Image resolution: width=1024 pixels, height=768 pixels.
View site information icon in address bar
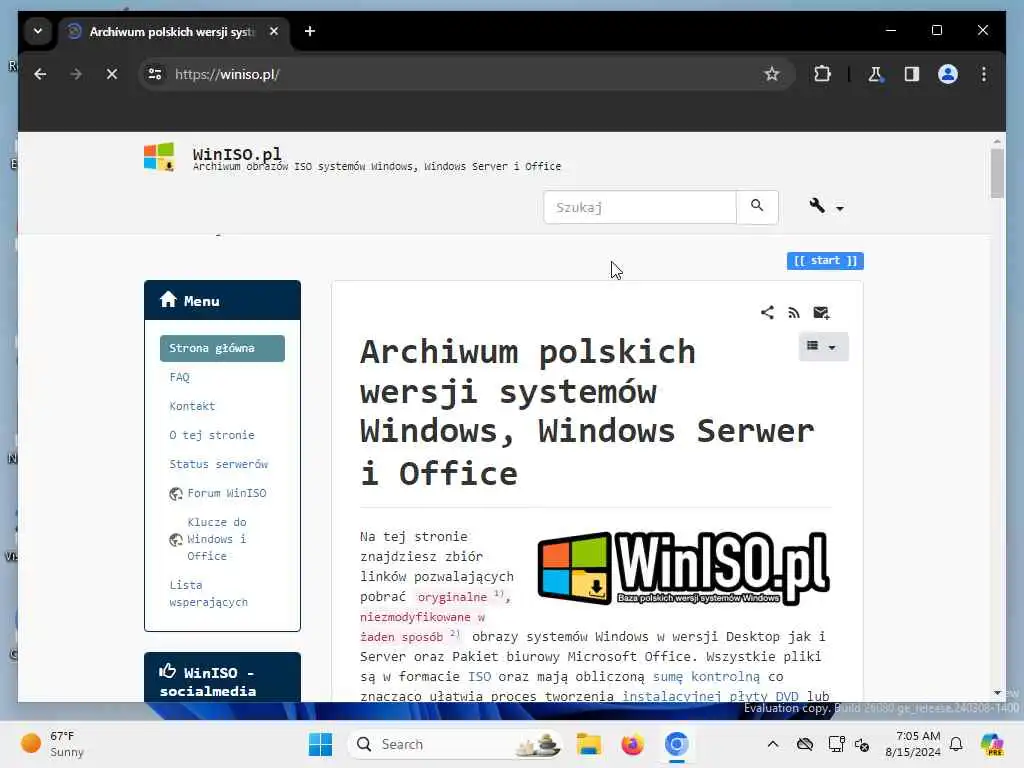pos(155,74)
